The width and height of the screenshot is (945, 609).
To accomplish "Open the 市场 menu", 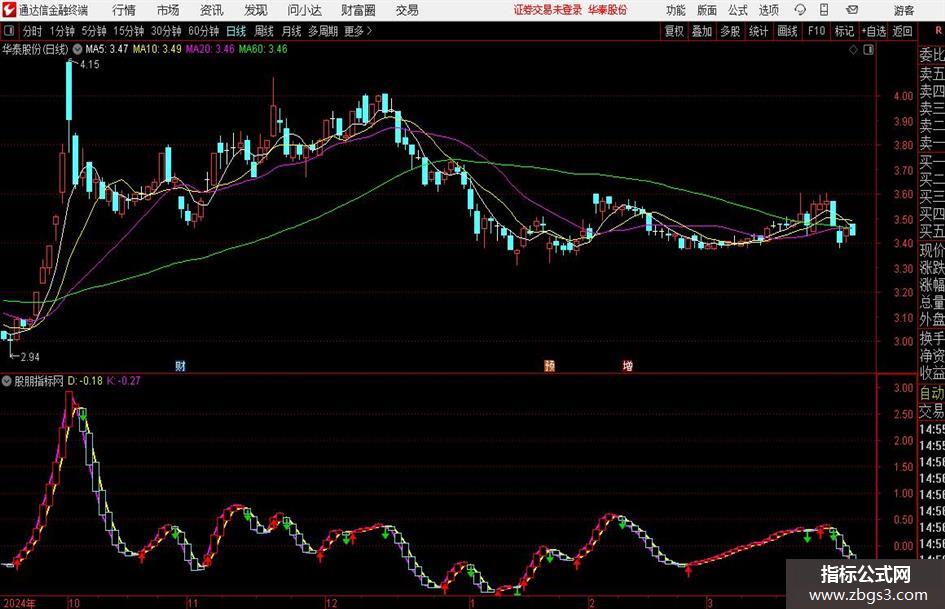I will pyautogui.click(x=168, y=10).
